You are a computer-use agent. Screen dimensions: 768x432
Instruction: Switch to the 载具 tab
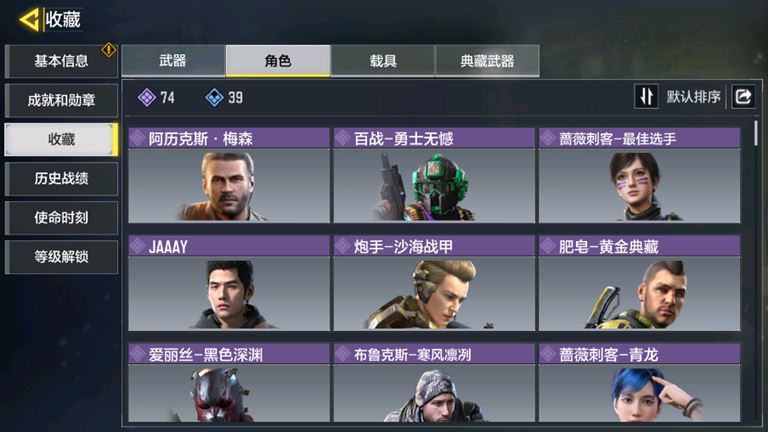point(383,61)
